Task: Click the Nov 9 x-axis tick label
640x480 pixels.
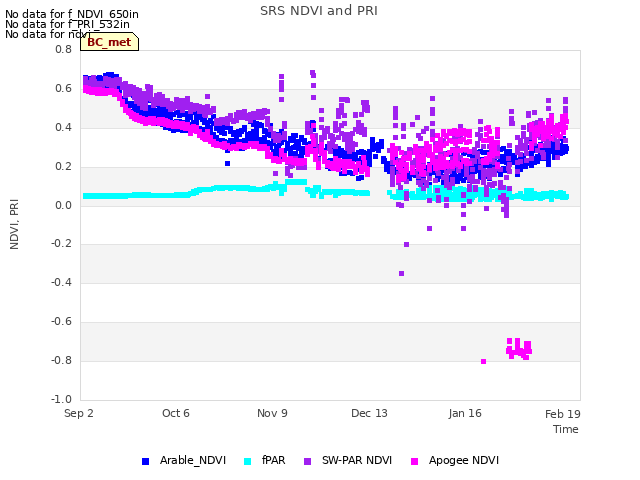Action: [x=272, y=413]
